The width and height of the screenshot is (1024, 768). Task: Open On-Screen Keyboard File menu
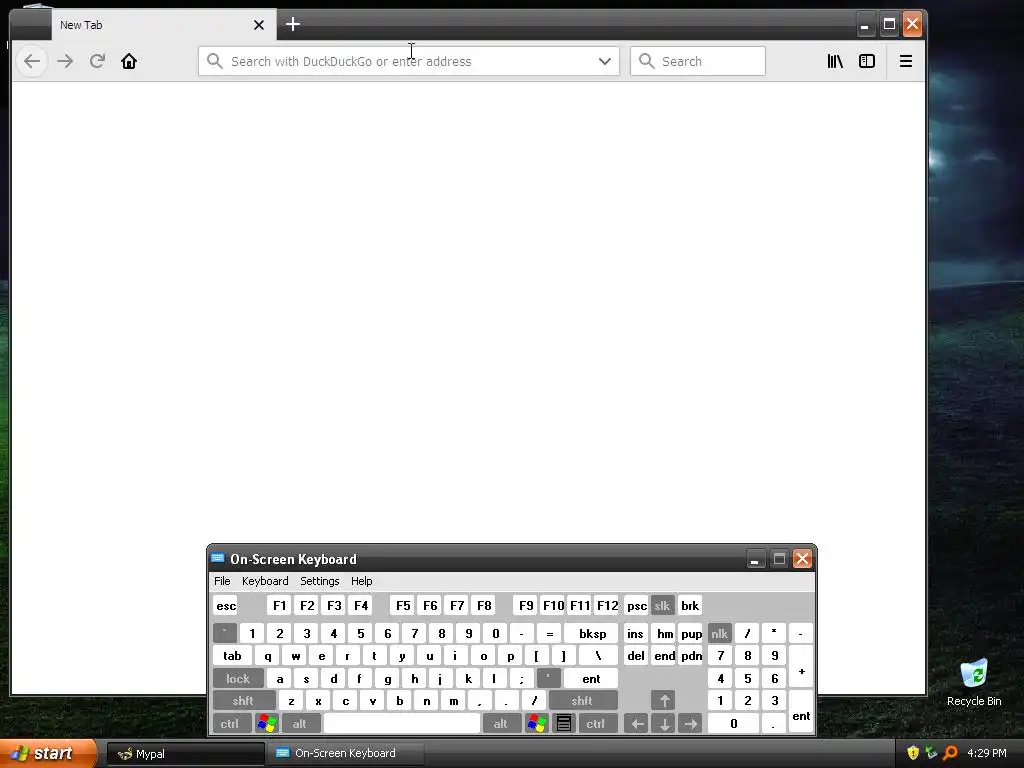tap(222, 581)
